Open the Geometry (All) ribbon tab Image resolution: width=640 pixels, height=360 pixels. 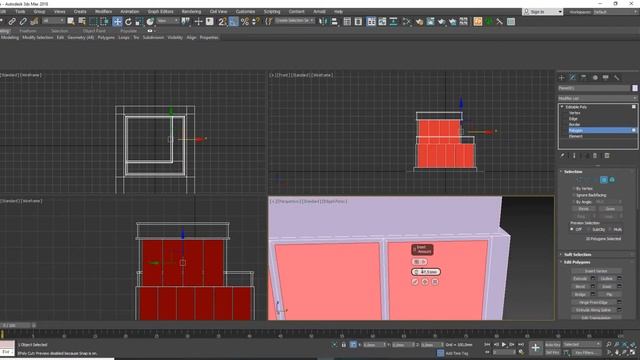pyautogui.click(x=80, y=37)
